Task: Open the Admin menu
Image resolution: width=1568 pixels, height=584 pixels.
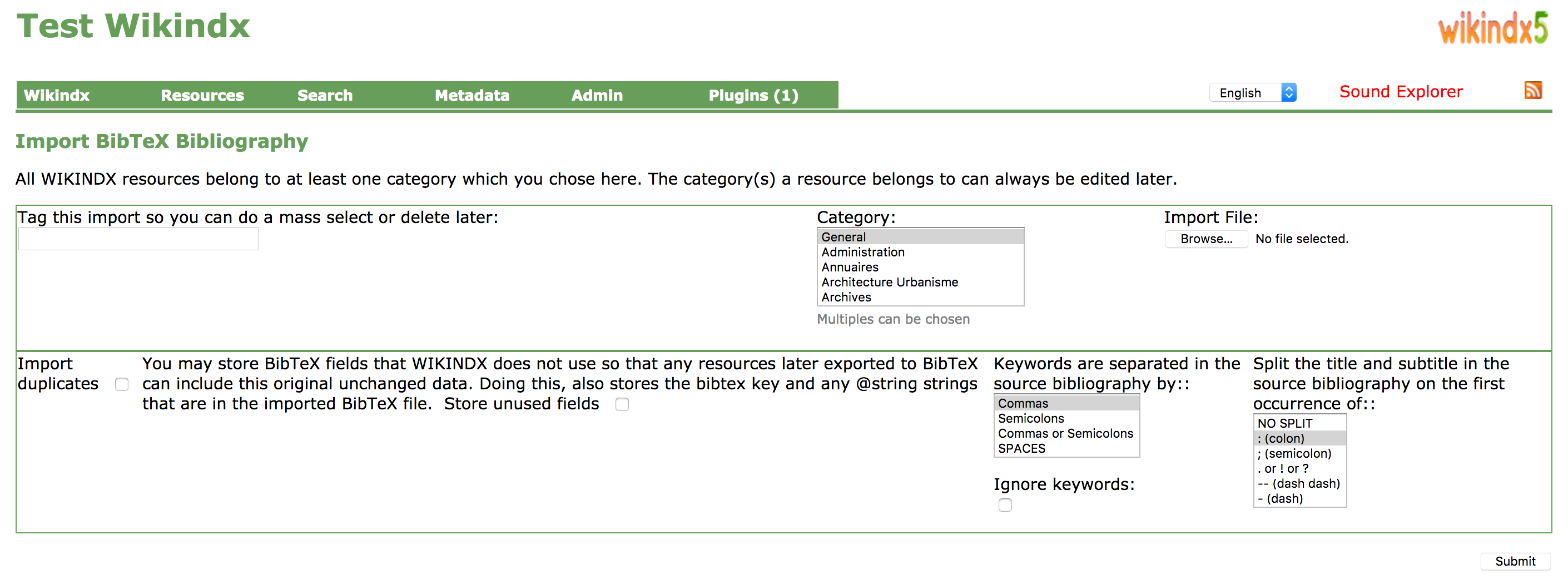Action: (597, 96)
